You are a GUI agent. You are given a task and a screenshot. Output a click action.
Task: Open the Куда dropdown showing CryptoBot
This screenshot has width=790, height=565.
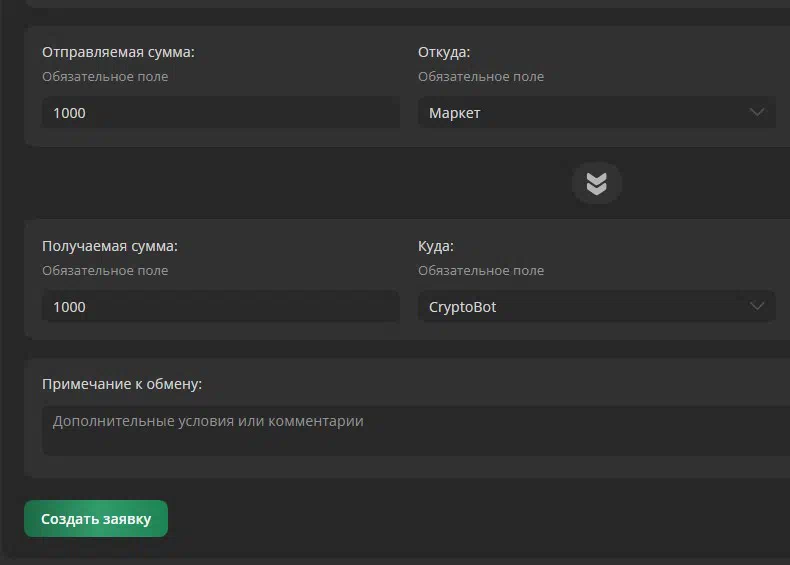coord(597,306)
